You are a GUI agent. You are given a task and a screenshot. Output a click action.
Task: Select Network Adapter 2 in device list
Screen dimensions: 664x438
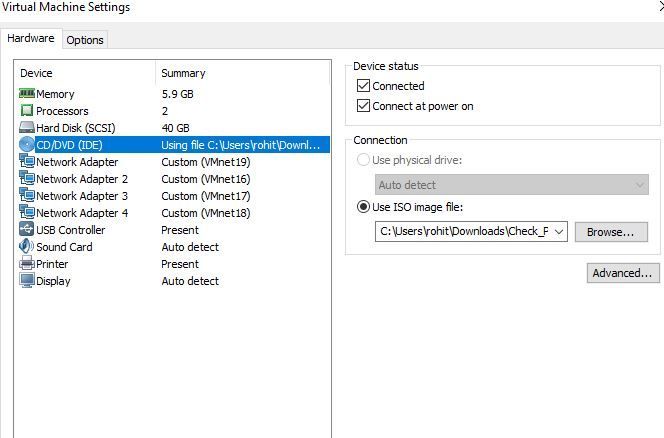(82, 179)
